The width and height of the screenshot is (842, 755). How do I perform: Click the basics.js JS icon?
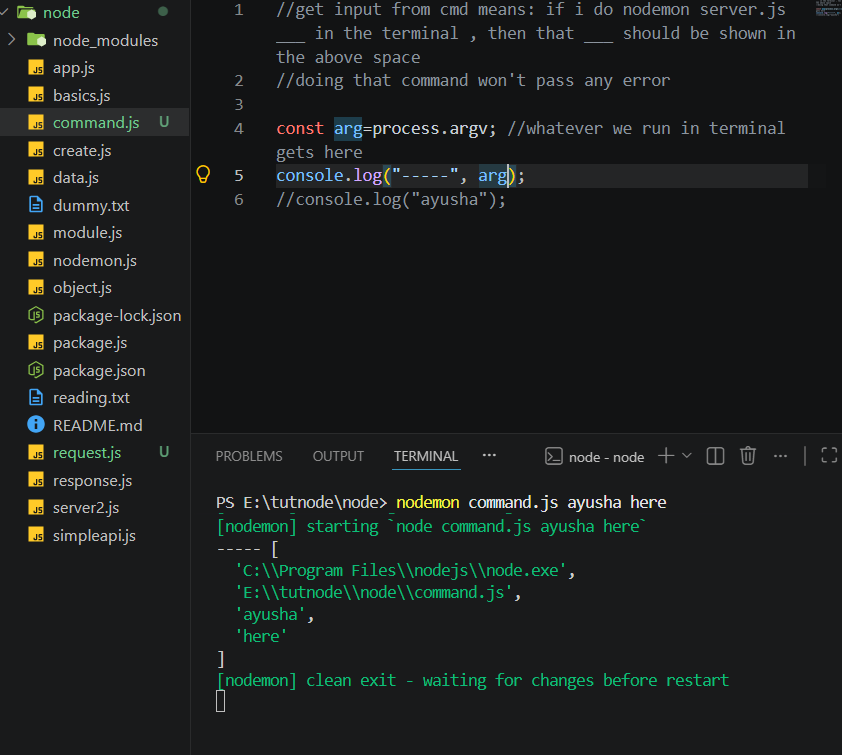(x=37, y=95)
